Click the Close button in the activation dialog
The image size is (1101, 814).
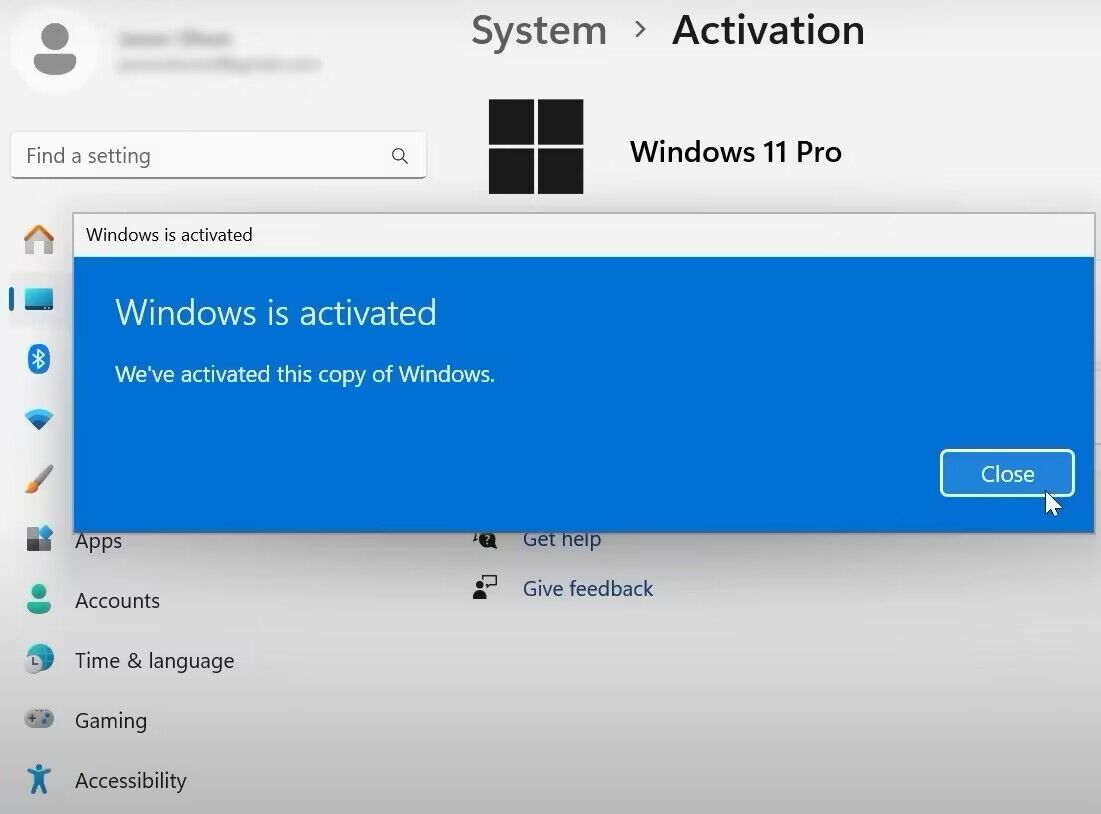[1006, 474]
